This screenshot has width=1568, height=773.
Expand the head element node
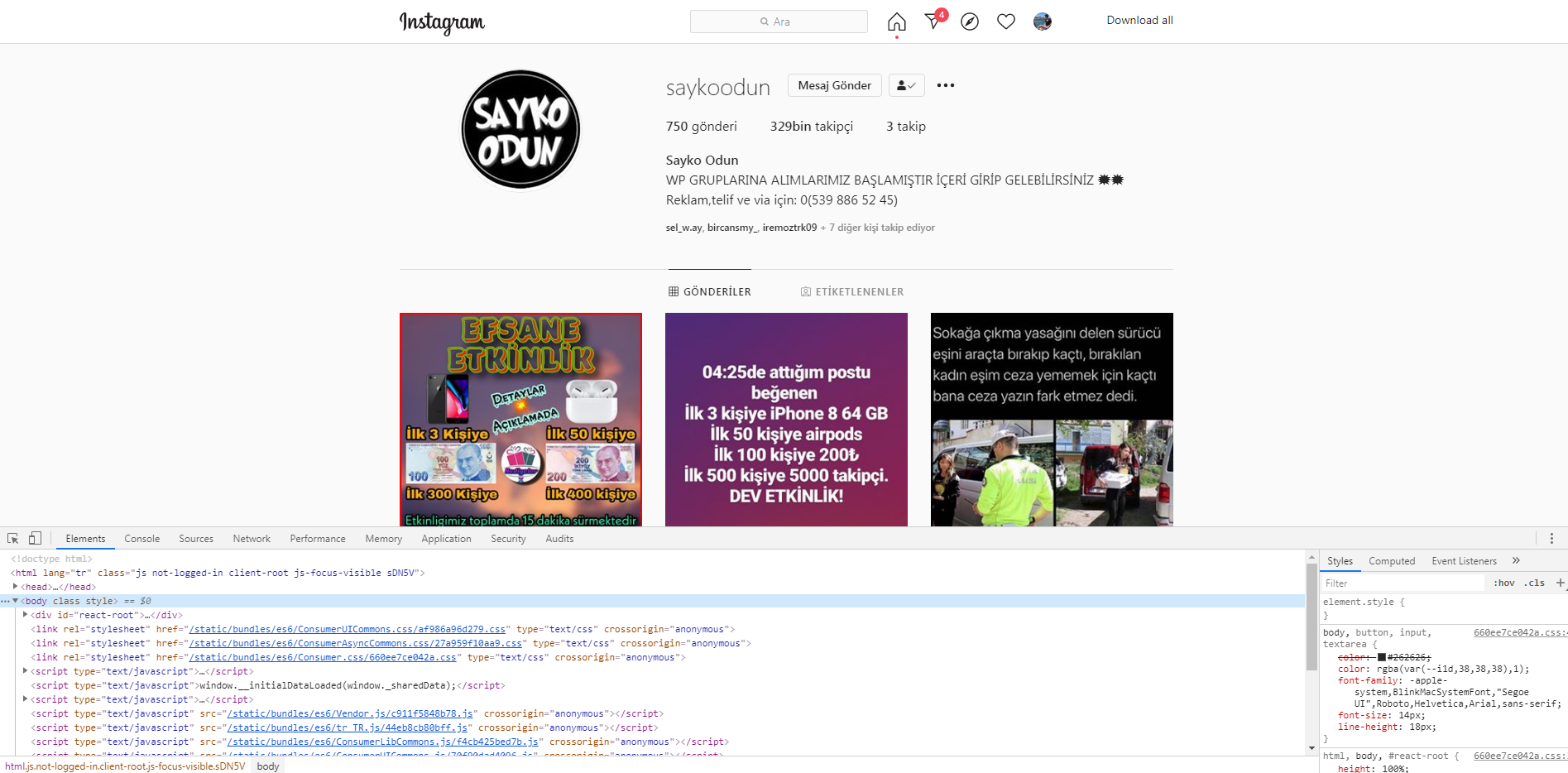(x=16, y=586)
